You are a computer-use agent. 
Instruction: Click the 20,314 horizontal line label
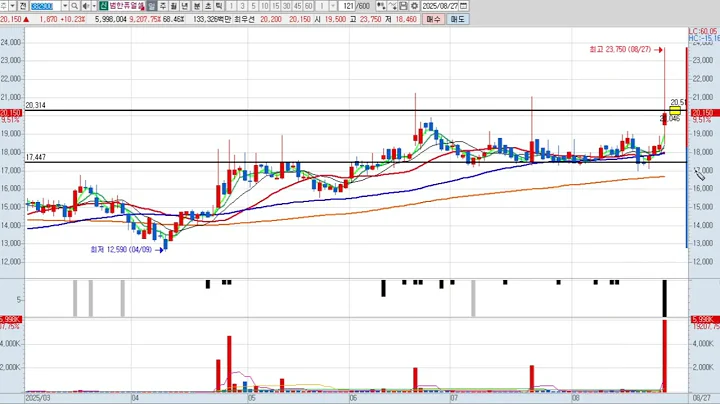35,105
